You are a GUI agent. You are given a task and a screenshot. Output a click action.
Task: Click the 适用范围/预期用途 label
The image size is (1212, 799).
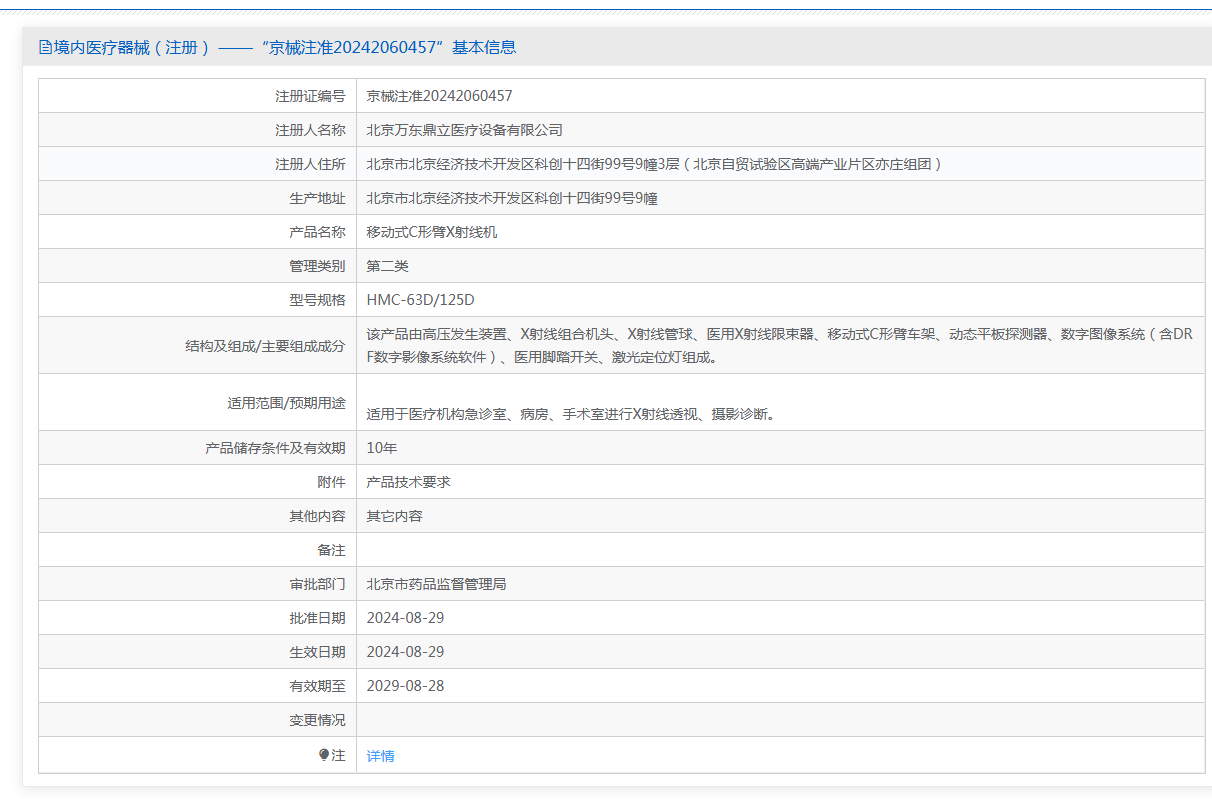(x=286, y=403)
